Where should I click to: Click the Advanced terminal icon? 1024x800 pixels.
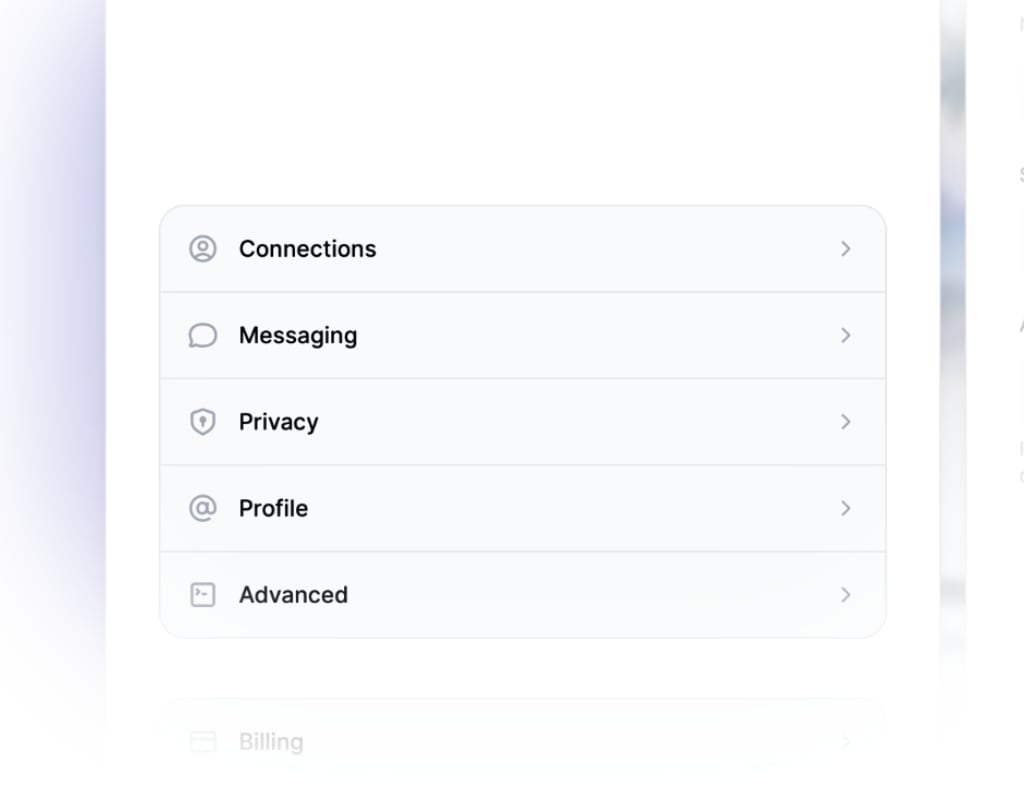click(203, 594)
